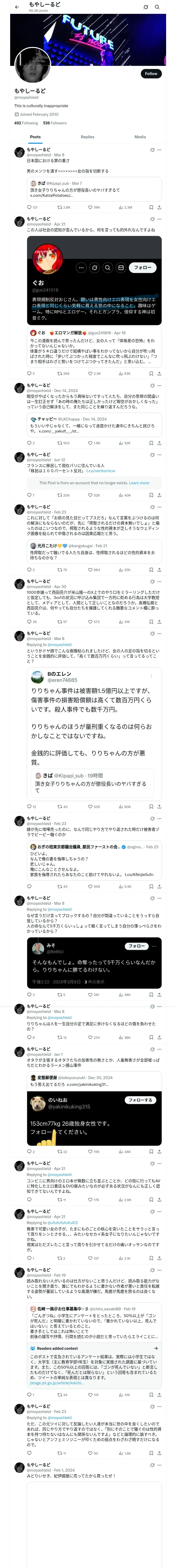The image size is (176, 1568).
Task: Open search from the profile header
Action: pyautogui.click(x=157, y=7)
